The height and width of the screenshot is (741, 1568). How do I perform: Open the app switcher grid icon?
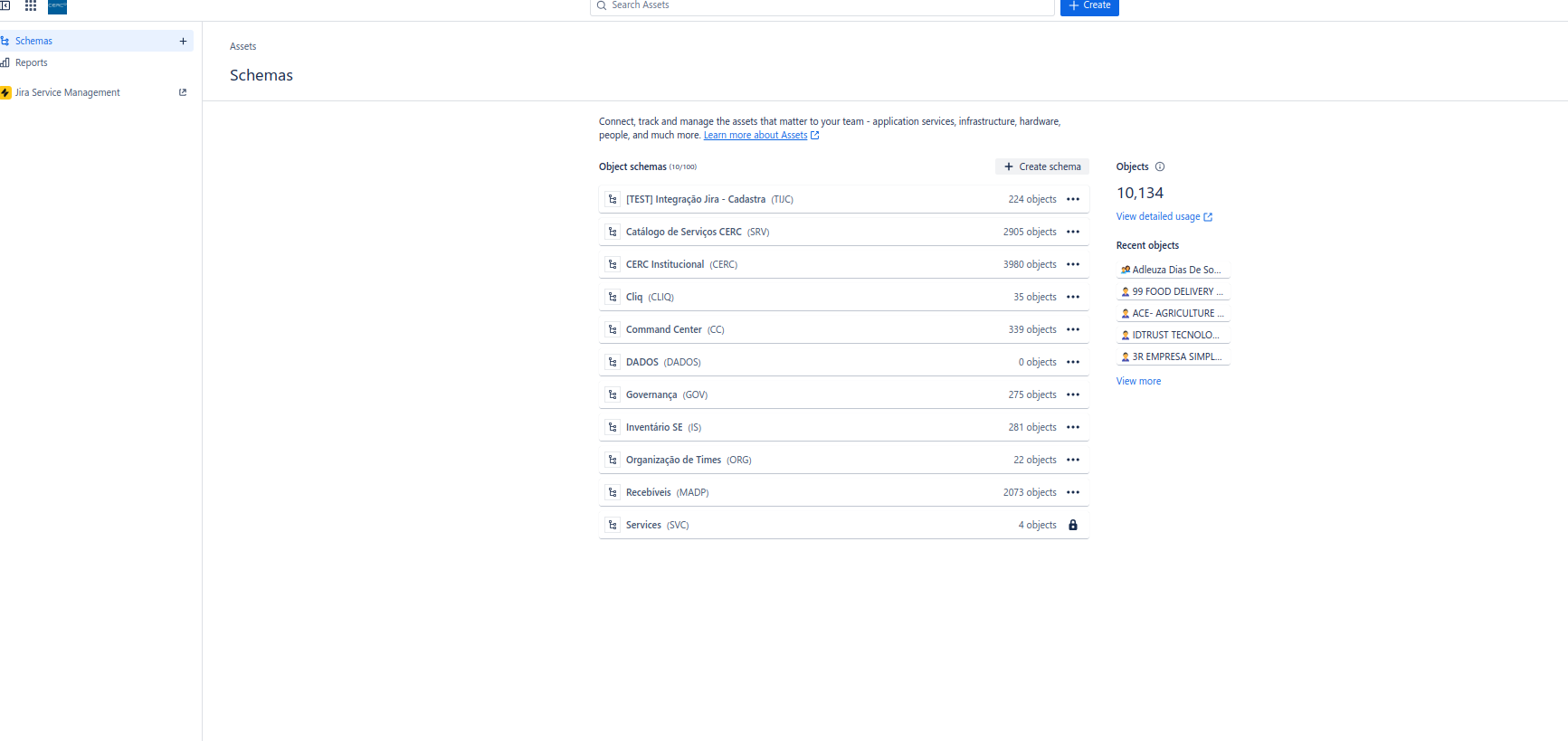click(31, 5)
